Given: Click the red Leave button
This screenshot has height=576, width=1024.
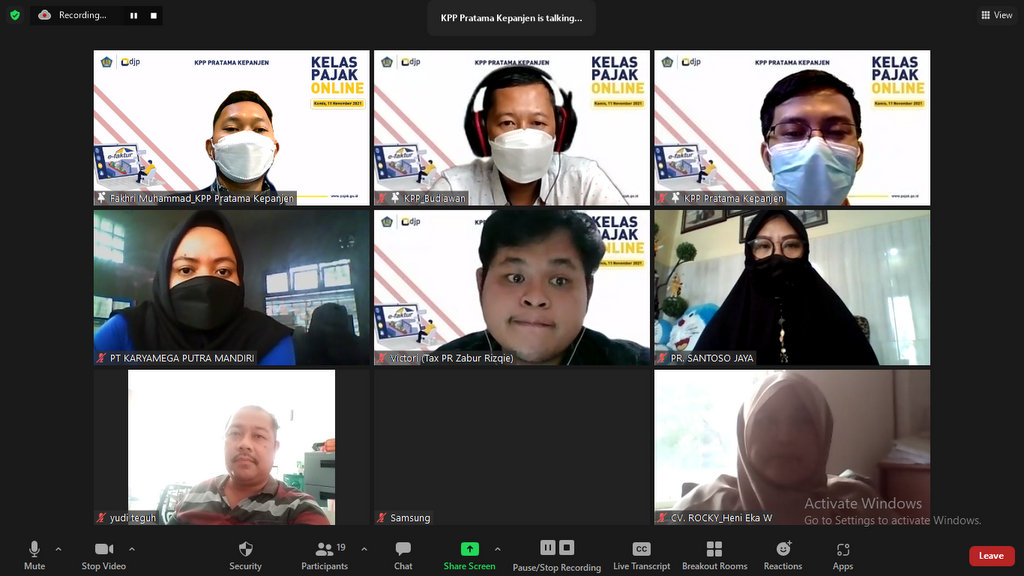Looking at the screenshot, I should click(991, 556).
